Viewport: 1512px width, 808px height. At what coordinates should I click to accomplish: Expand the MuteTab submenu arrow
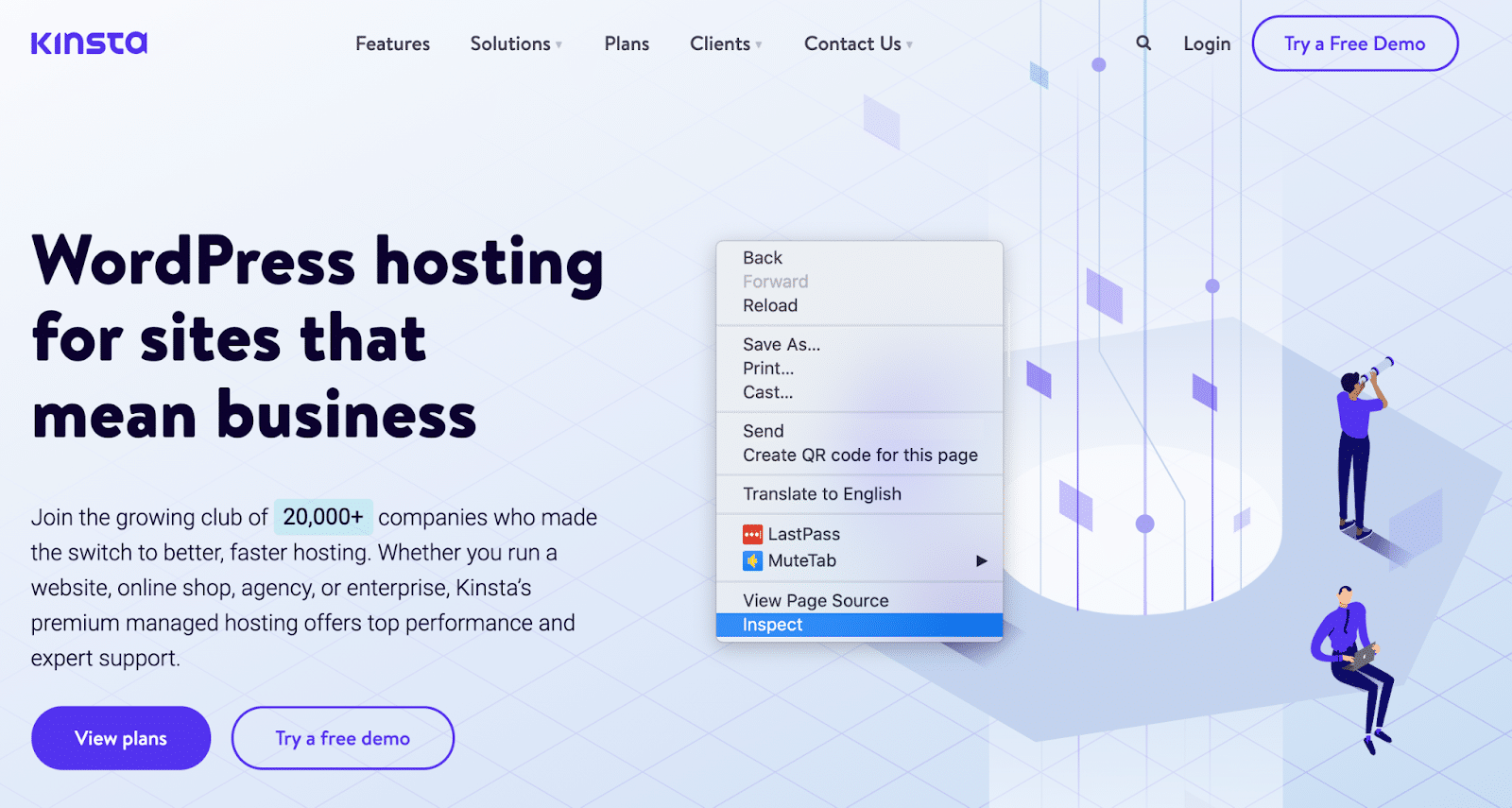point(981,561)
